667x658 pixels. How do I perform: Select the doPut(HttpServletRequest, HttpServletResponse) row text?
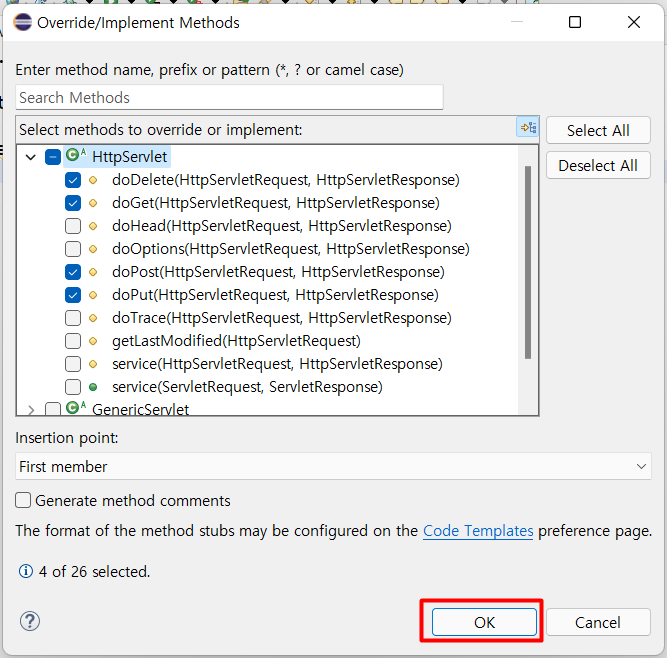(x=275, y=295)
